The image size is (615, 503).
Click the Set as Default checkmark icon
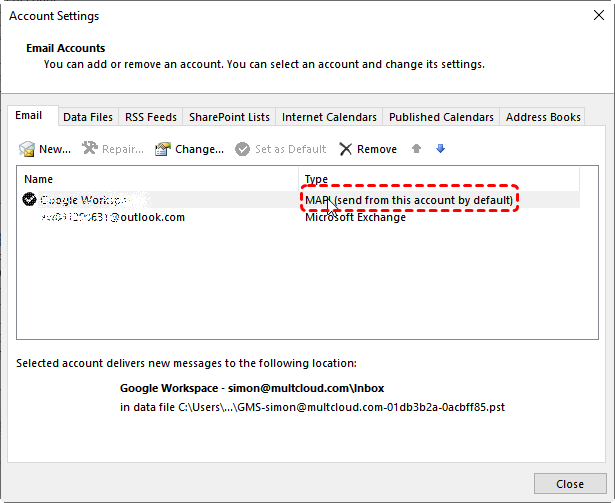coord(243,149)
